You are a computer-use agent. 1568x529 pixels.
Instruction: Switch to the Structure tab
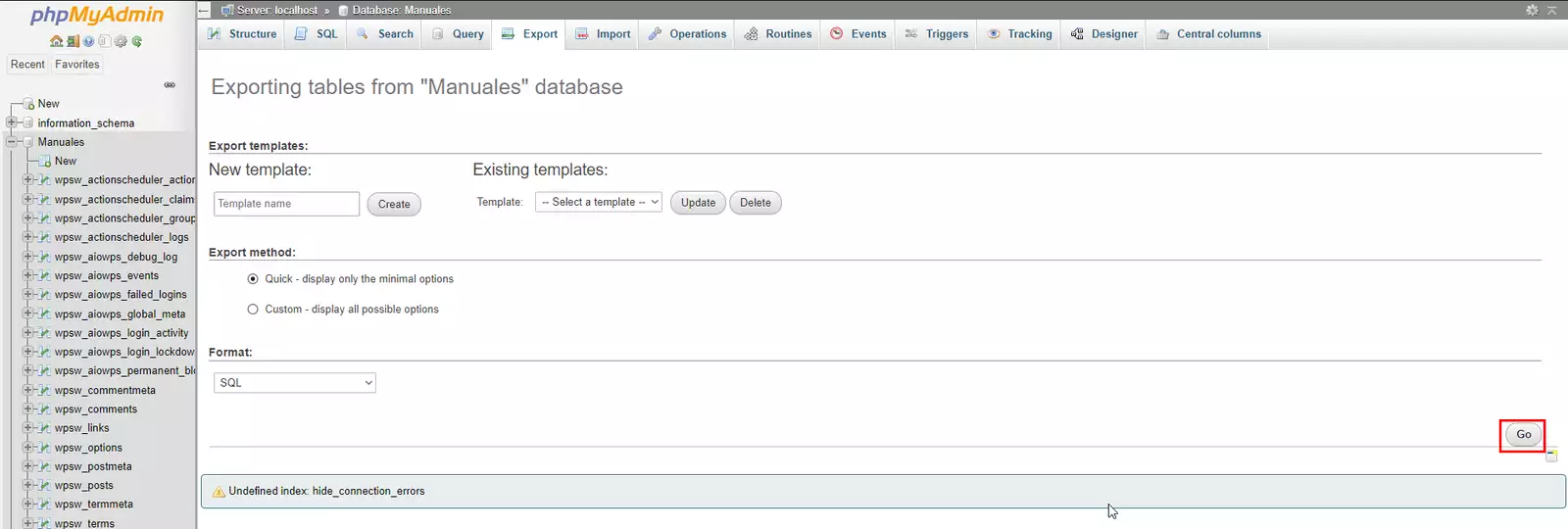coord(242,34)
